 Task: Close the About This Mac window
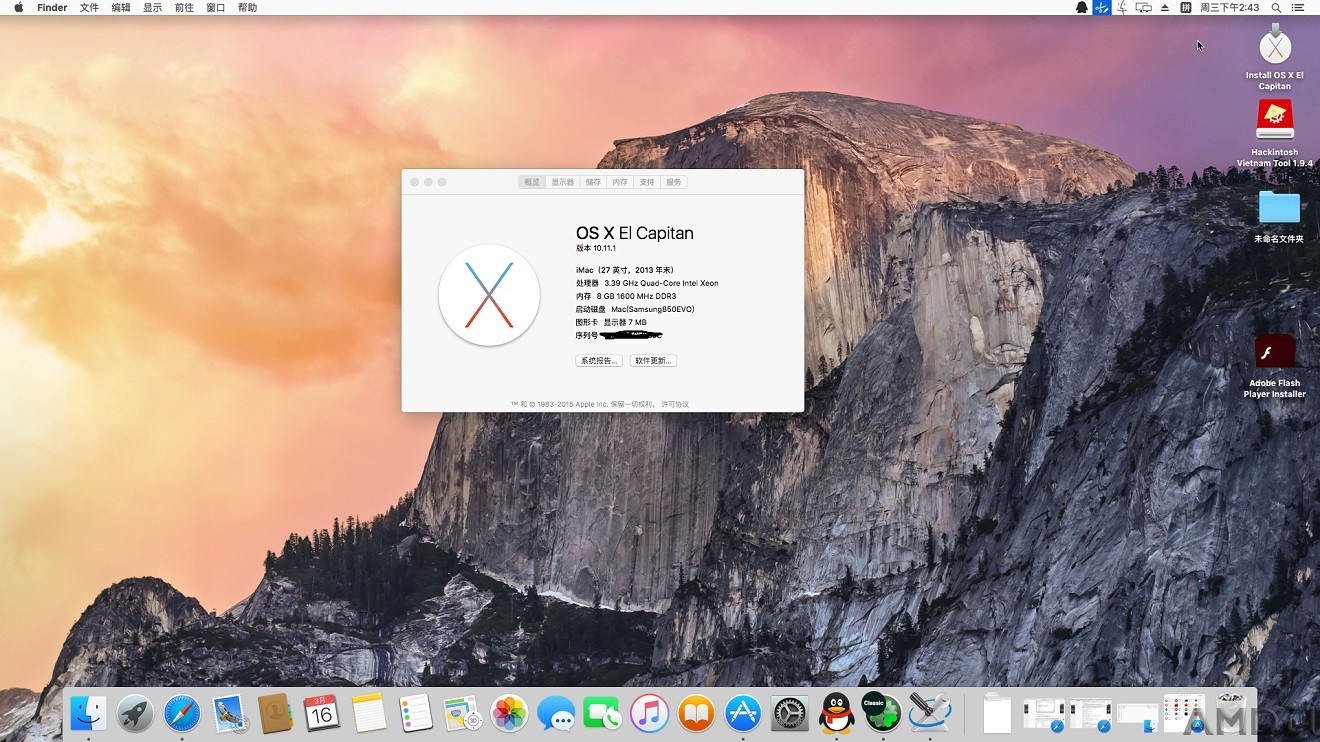(414, 182)
